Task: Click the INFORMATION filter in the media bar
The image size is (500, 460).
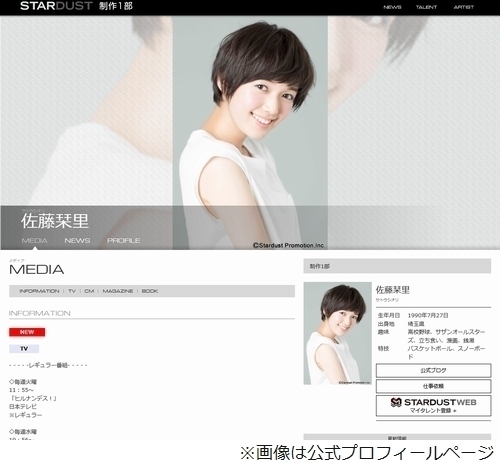Action: pyautogui.click(x=39, y=291)
